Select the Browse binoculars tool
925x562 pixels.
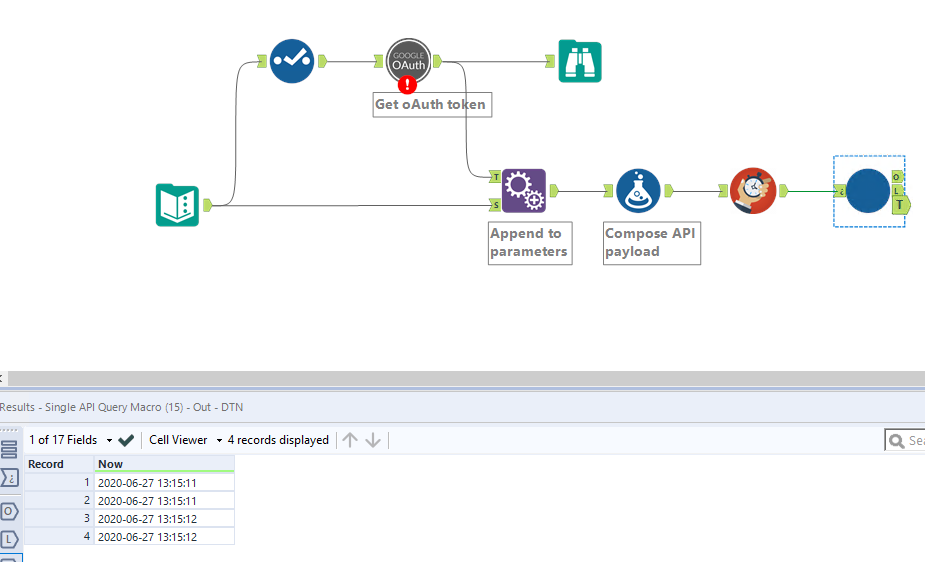pyautogui.click(x=580, y=61)
